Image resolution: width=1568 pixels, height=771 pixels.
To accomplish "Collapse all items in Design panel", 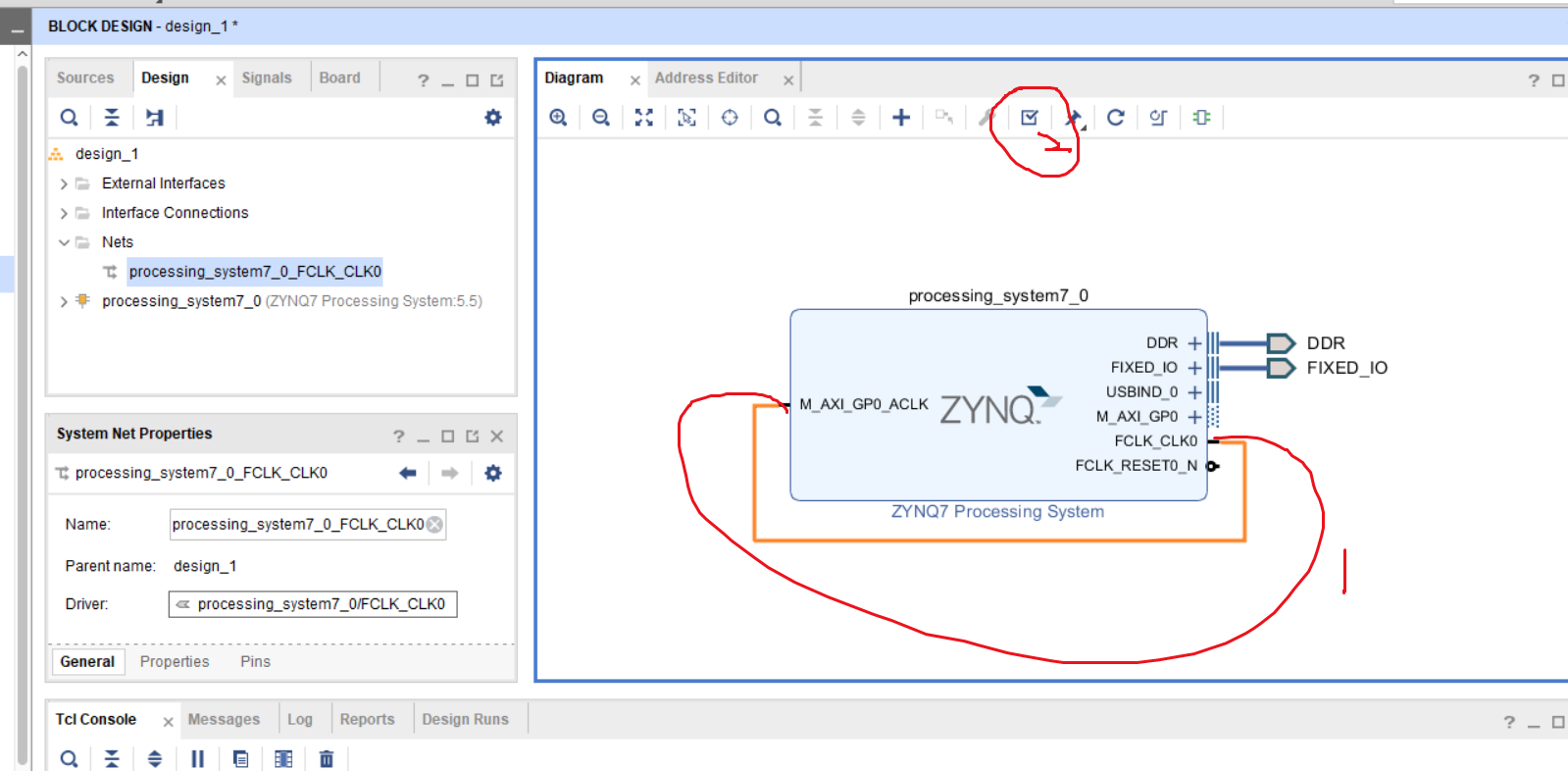I will [112, 118].
